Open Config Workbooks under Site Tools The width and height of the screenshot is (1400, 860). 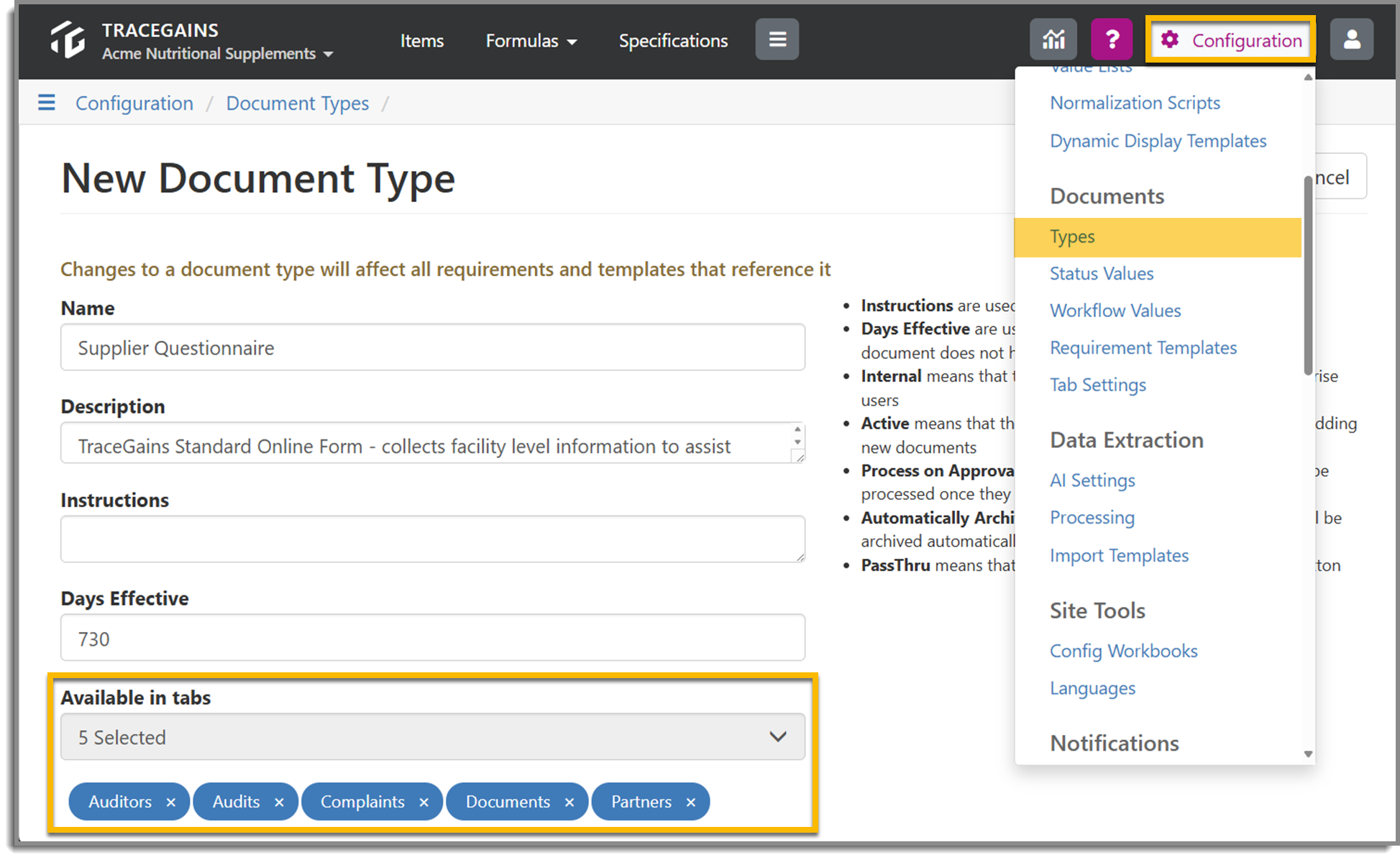click(x=1123, y=651)
